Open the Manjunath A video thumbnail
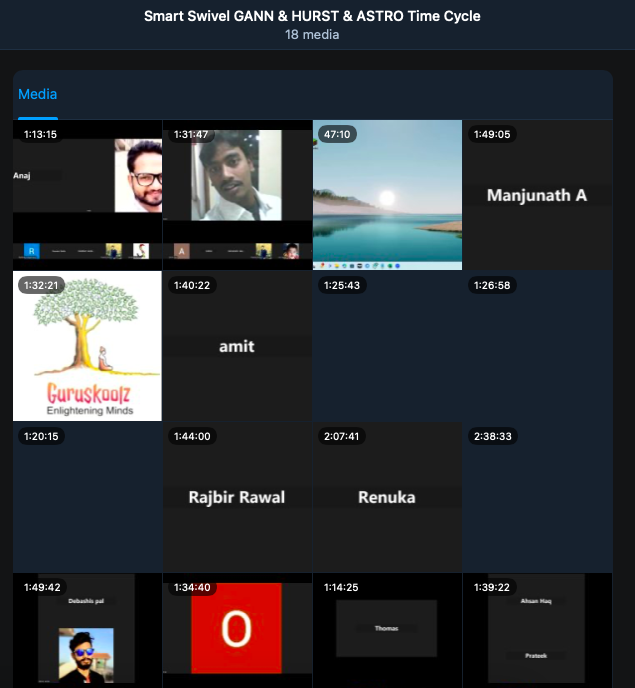This screenshot has width=635, height=688. click(537, 195)
